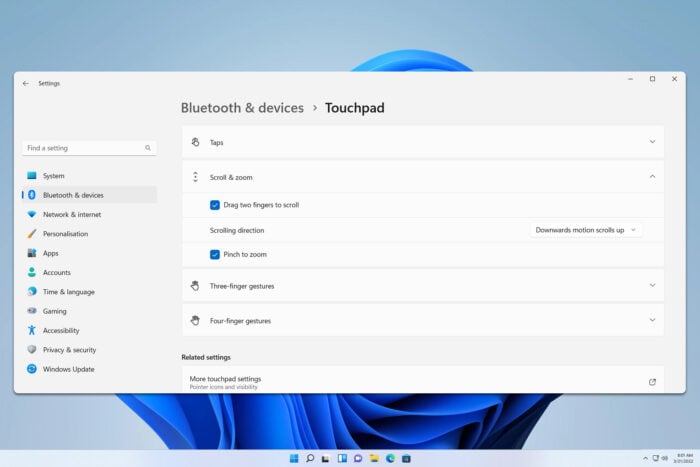
Task: Open the System settings category
Action: 53,176
